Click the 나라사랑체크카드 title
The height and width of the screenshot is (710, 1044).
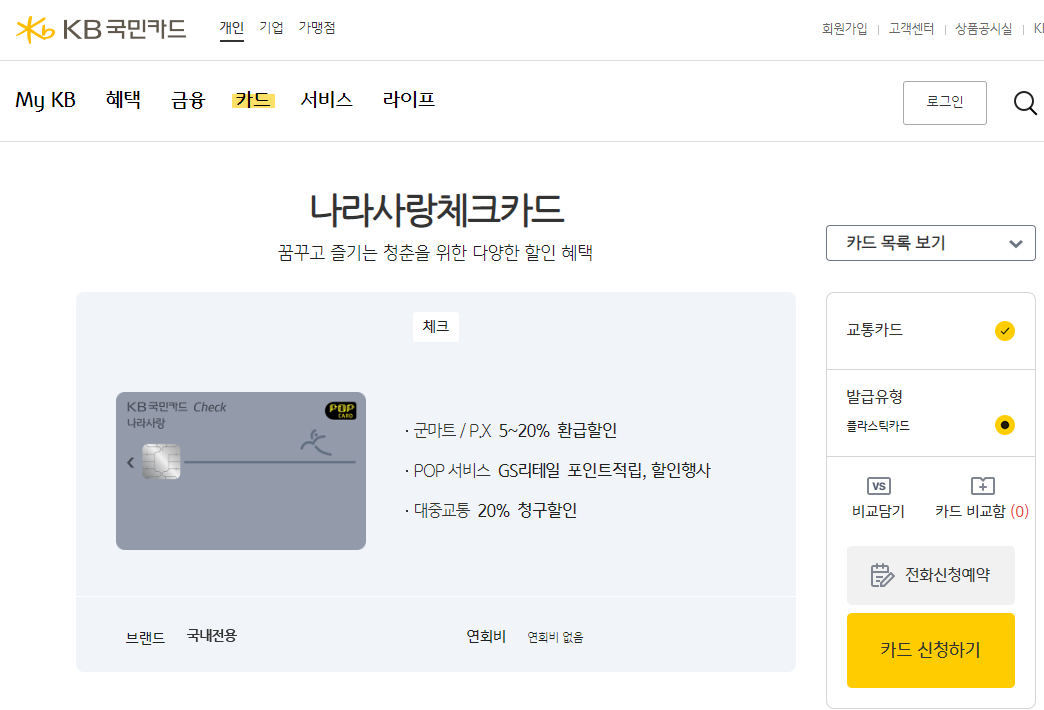pyautogui.click(x=436, y=209)
